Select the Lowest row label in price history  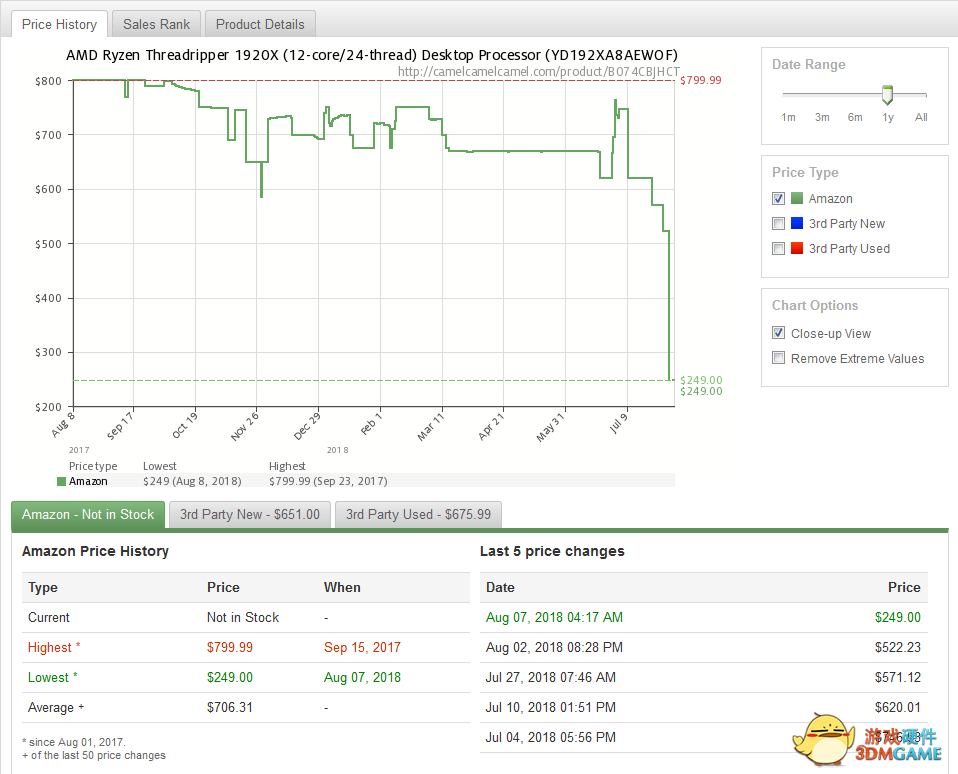point(53,677)
